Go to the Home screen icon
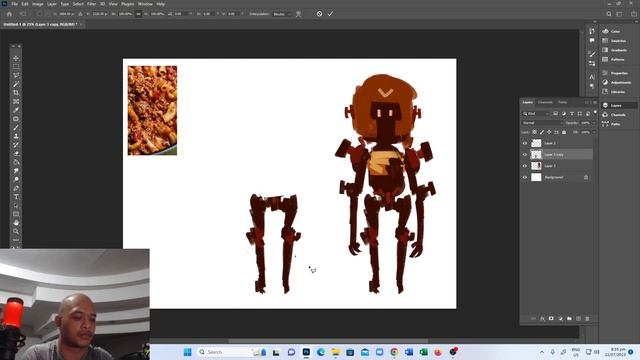The image size is (640, 360). [9, 14]
